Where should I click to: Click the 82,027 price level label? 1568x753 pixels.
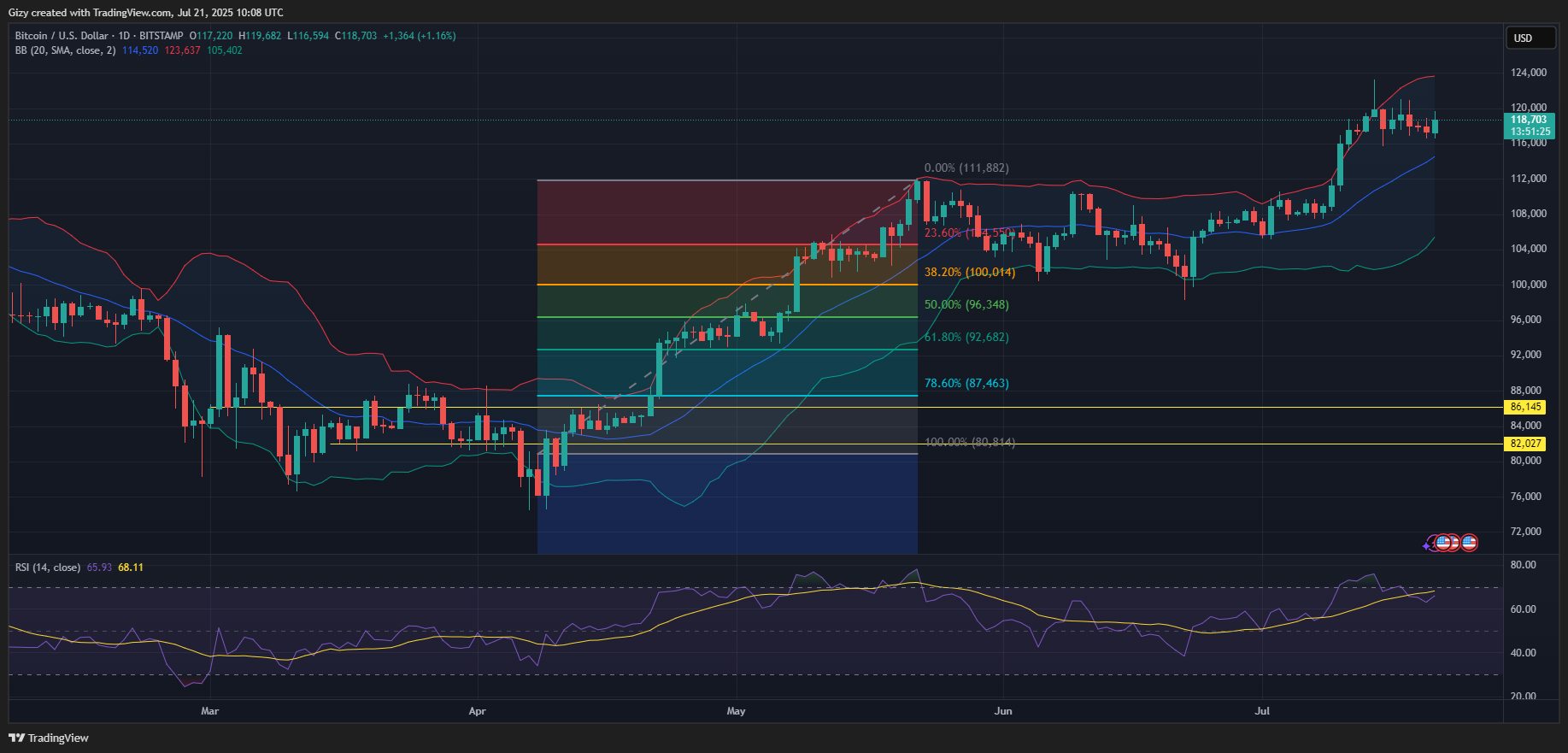(1526, 444)
